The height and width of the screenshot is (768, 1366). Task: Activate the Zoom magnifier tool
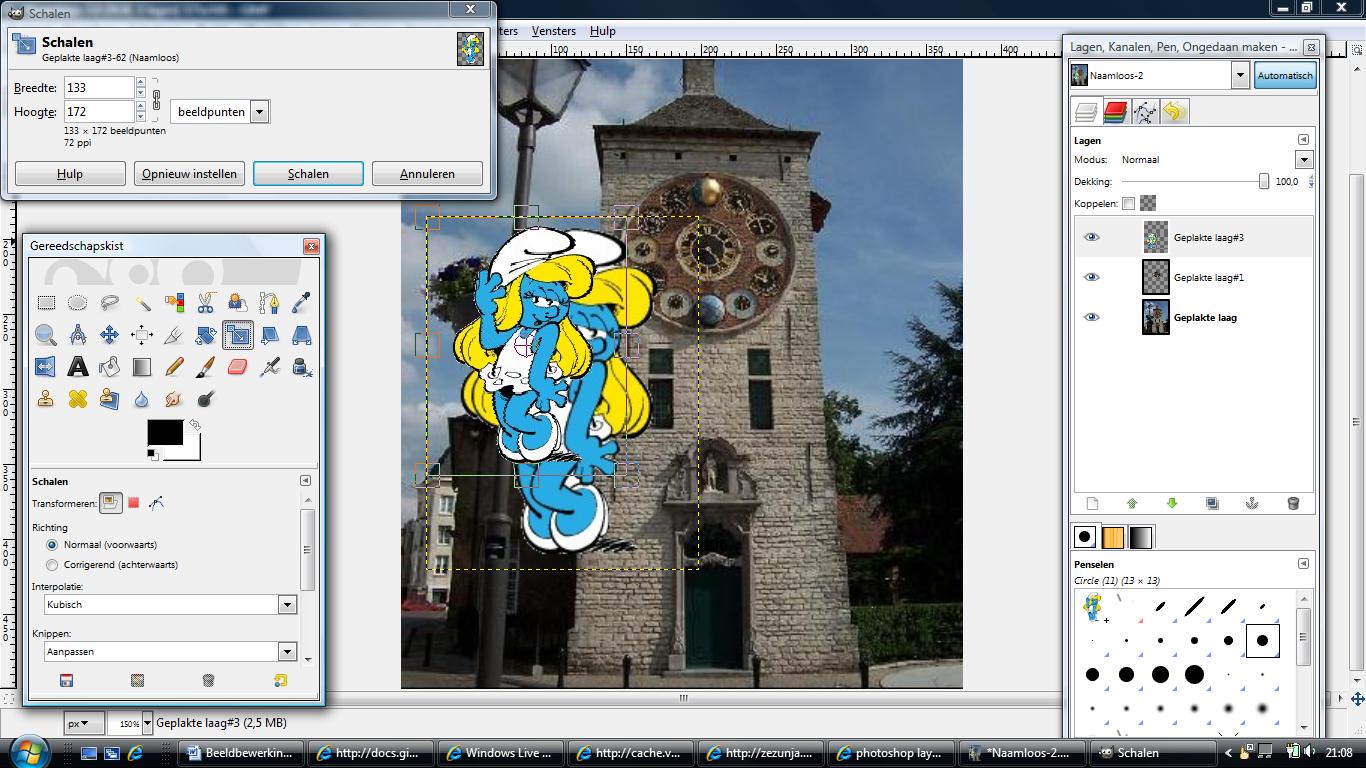(46, 335)
